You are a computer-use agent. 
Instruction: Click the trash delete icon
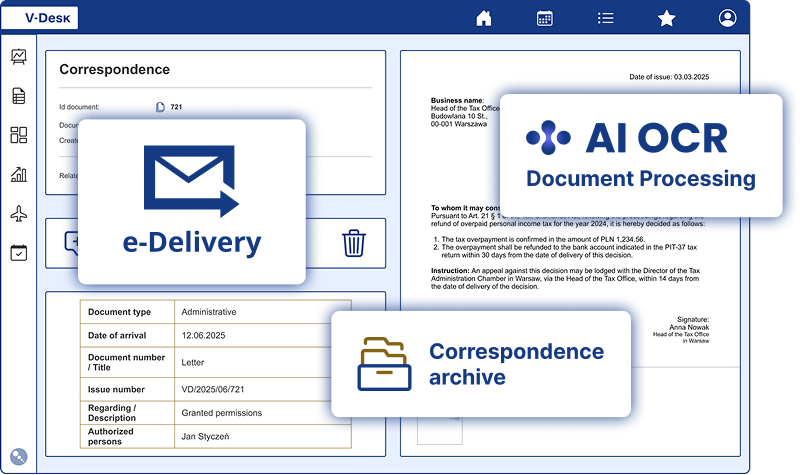[354, 243]
